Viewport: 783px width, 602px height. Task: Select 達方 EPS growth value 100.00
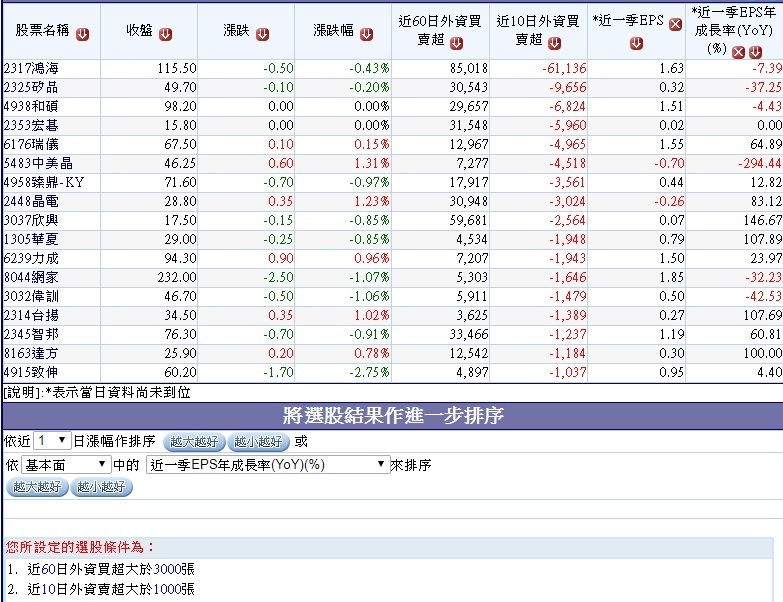point(763,353)
